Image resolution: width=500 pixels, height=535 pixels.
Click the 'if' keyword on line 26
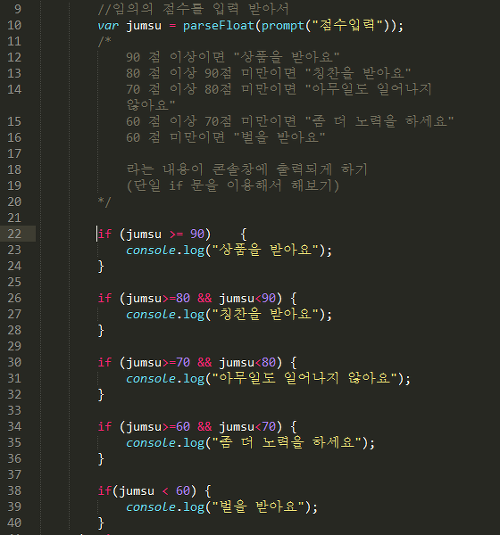tap(105, 298)
